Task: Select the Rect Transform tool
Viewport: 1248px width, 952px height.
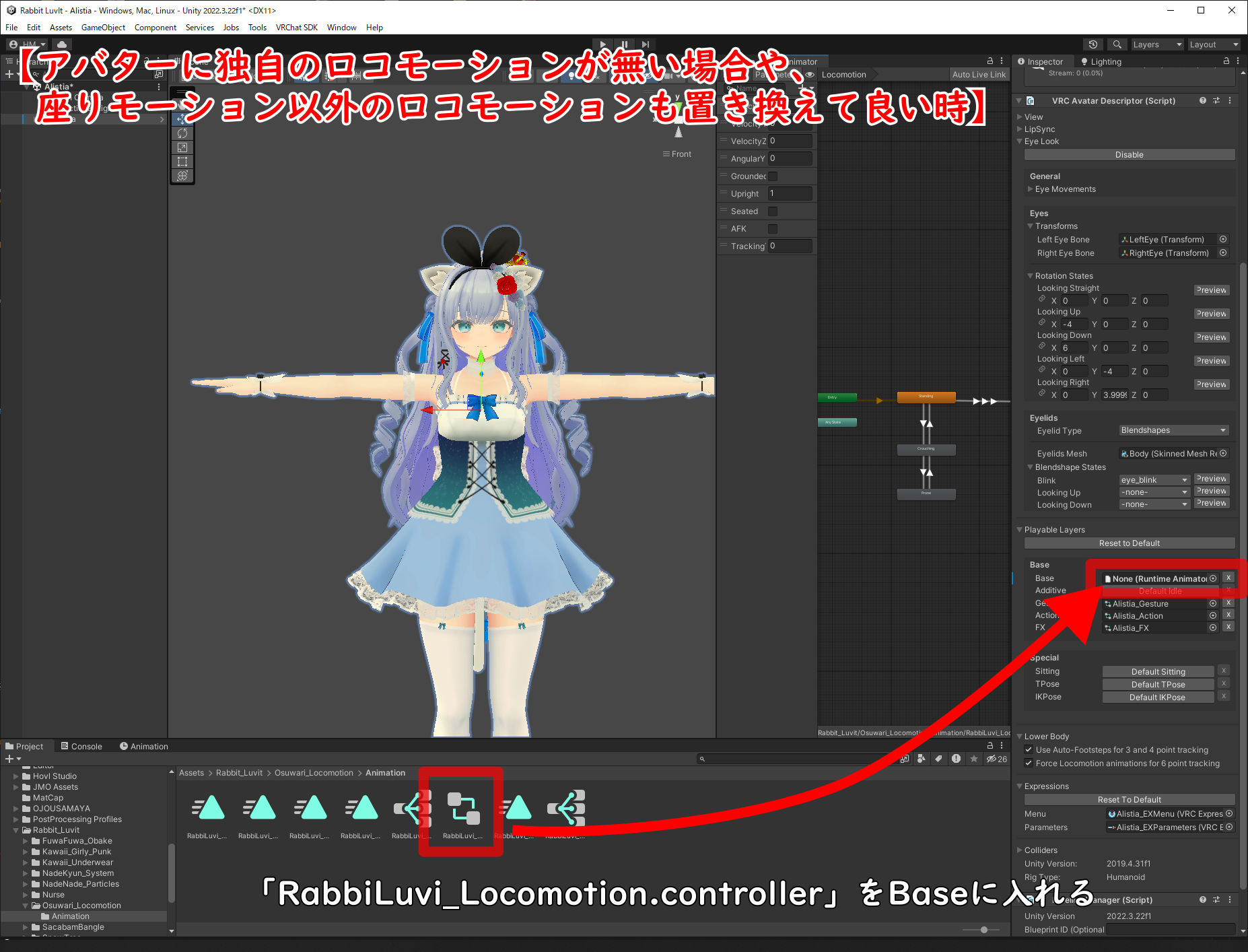Action: point(182,162)
